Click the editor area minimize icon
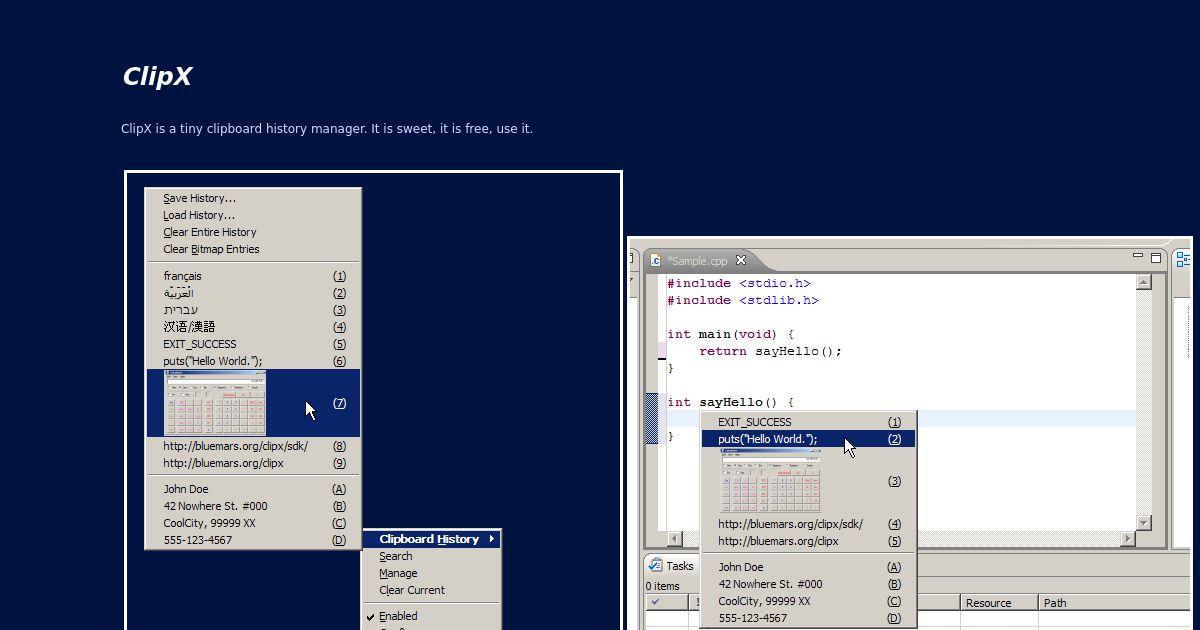Image resolution: width=1200 pixels, height=630 pixels. 1138,257
